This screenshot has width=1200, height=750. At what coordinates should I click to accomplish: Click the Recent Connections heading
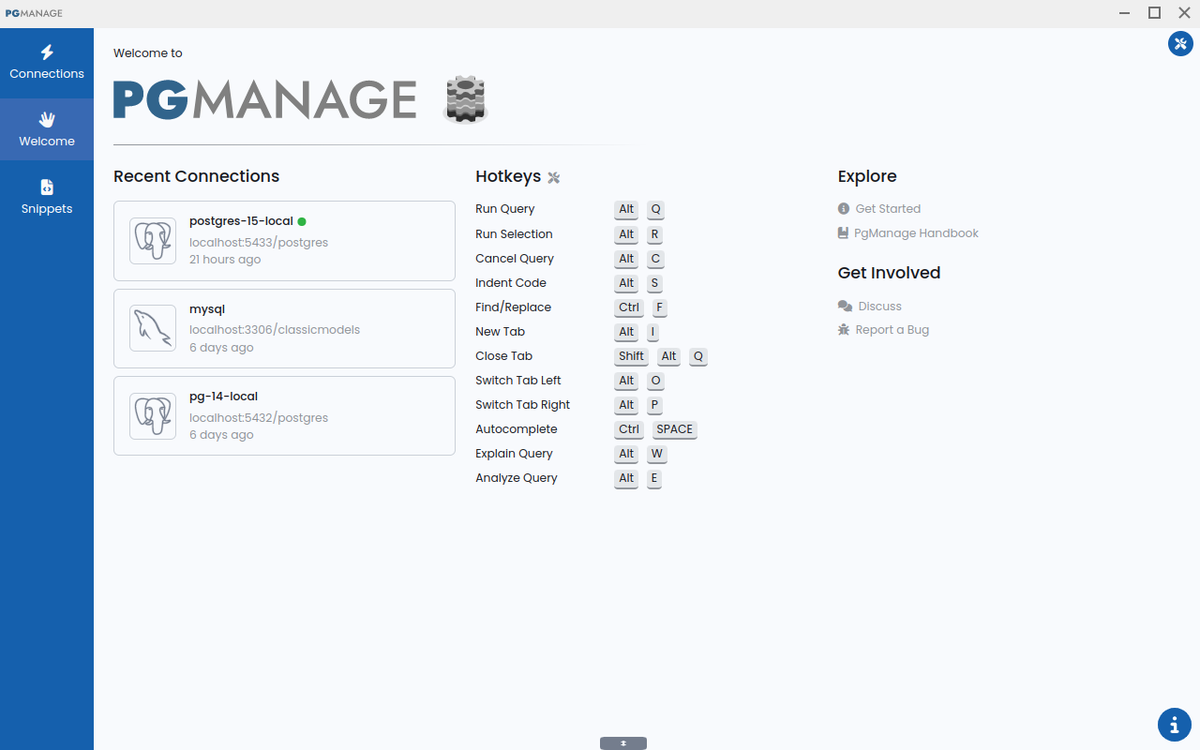196,176
